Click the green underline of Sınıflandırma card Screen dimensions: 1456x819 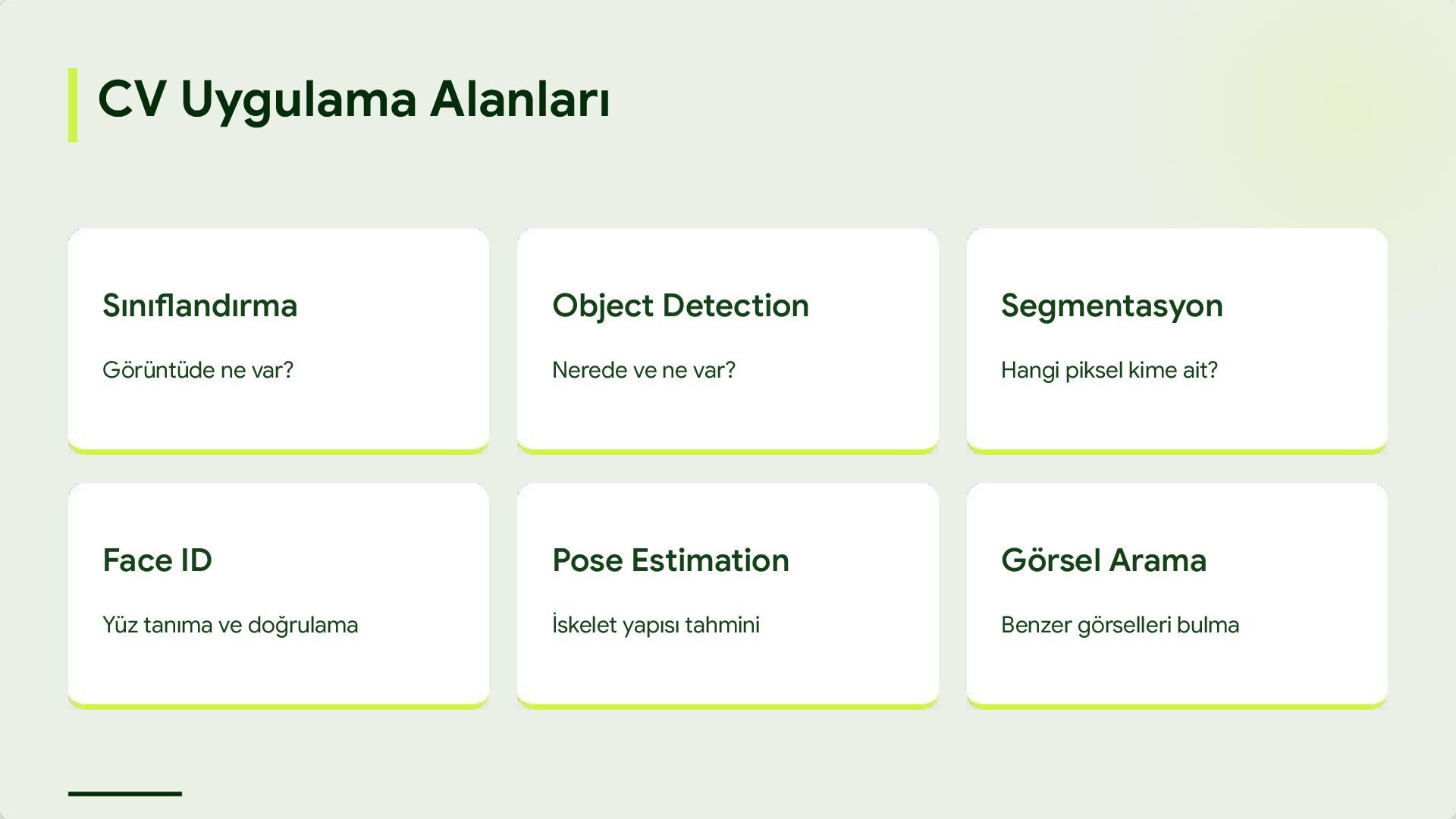coord(278,451)
